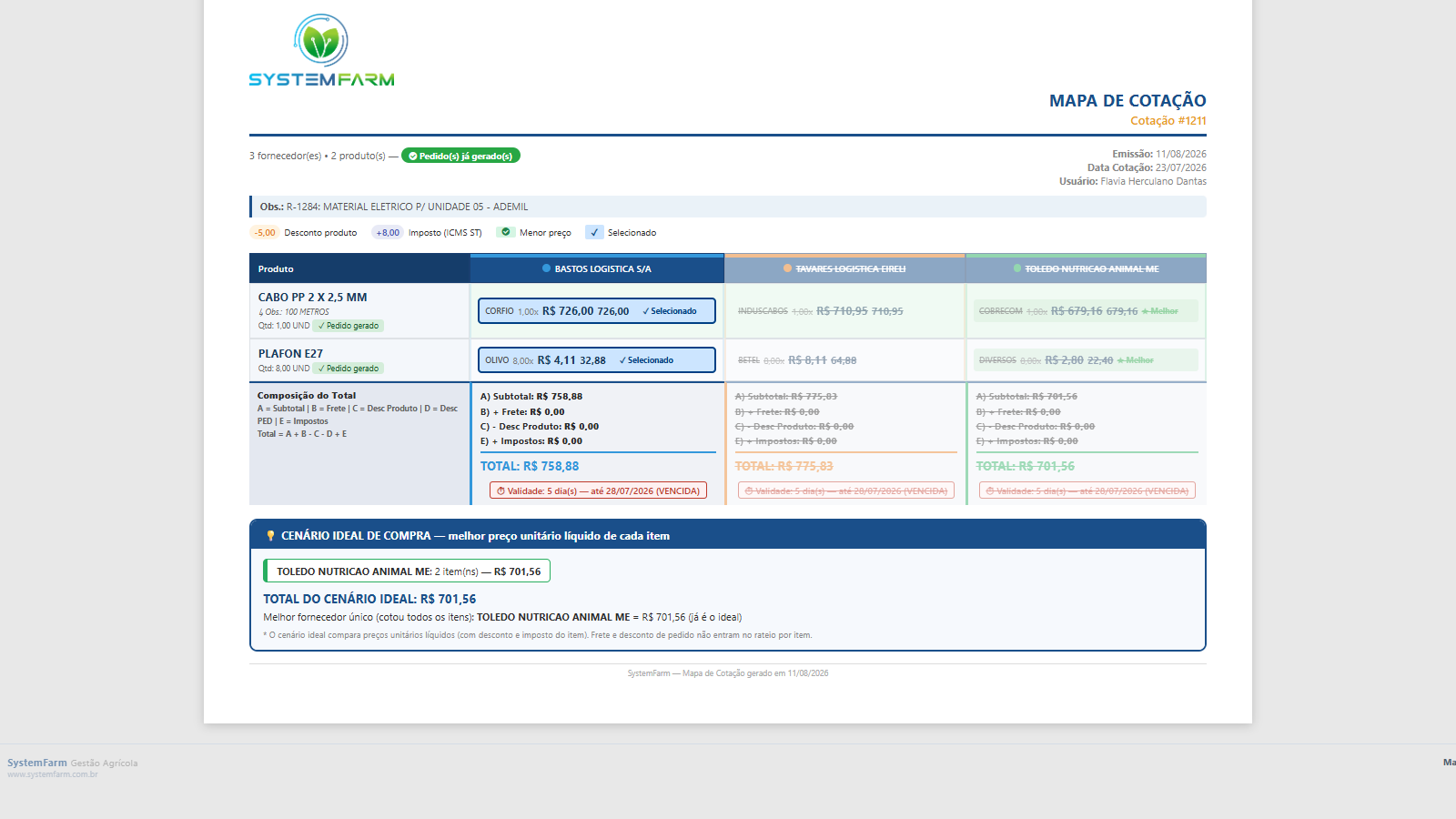The width and height of the screenshot is (1456, 819).
Task: Click the Melhor fornecedor único line
Action: point(502,617)
